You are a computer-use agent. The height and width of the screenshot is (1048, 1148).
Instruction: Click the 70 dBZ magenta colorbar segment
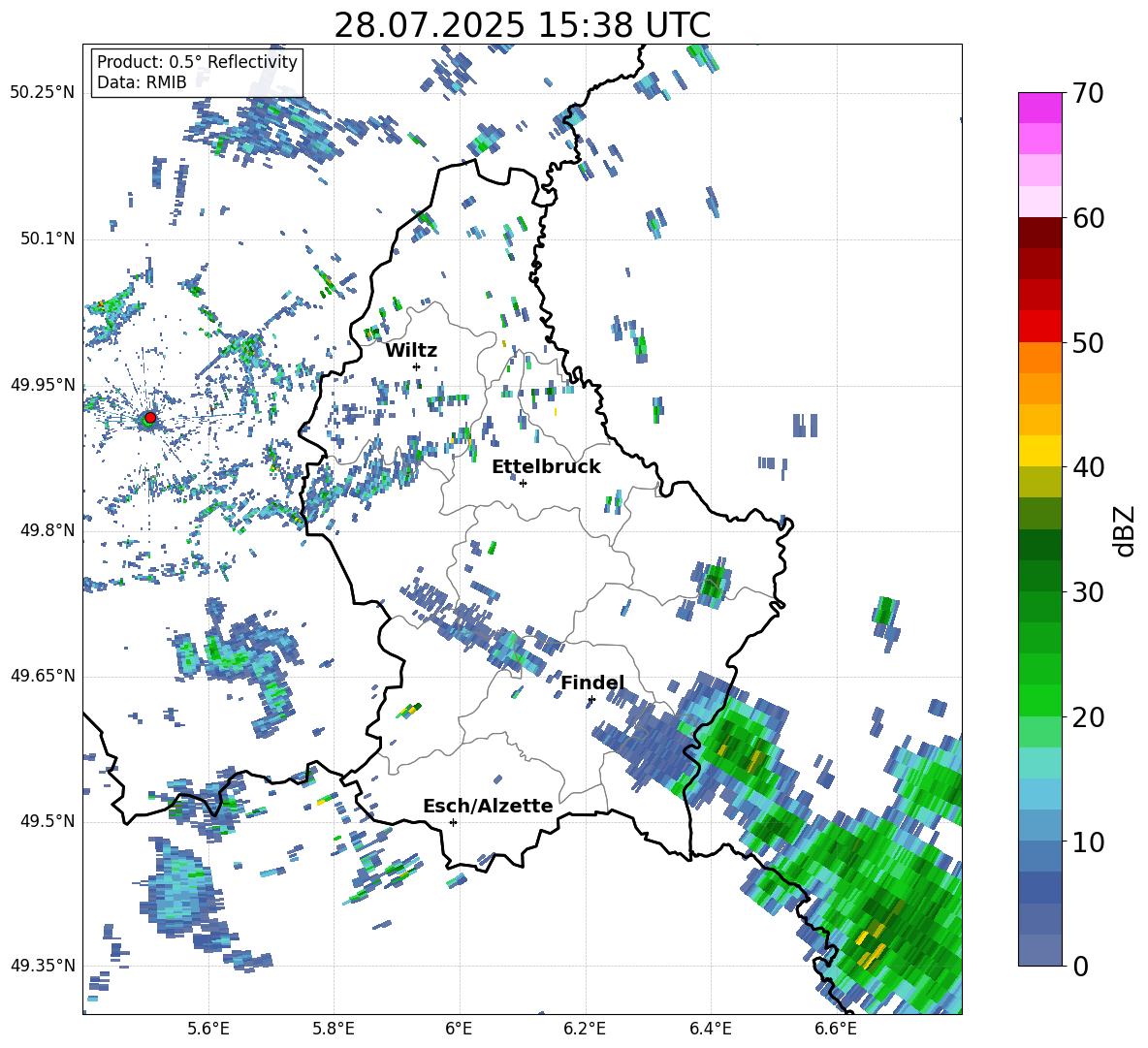(x=1039, y=108)
